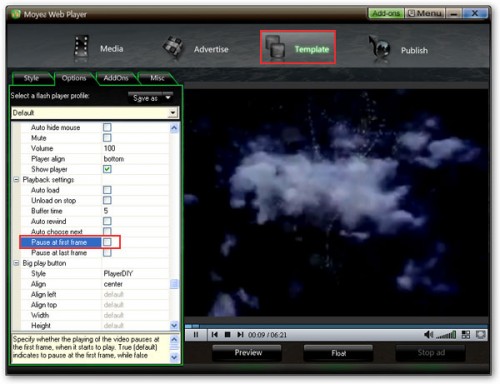Click the property list scrollbar thumb
This screenshot has width=500, height=384.
174,284
